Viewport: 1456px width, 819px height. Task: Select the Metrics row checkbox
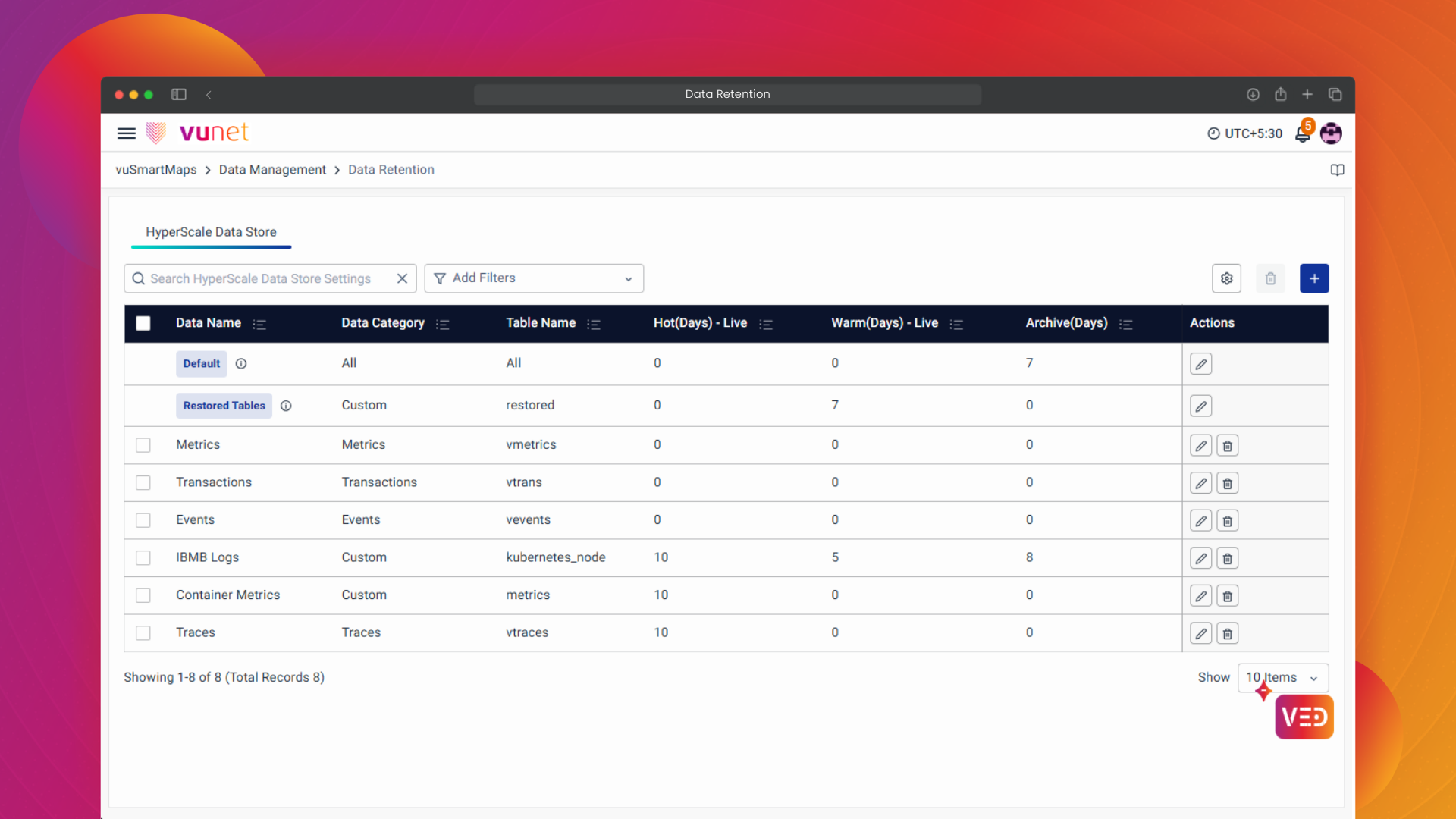click(x=143, y=445)
